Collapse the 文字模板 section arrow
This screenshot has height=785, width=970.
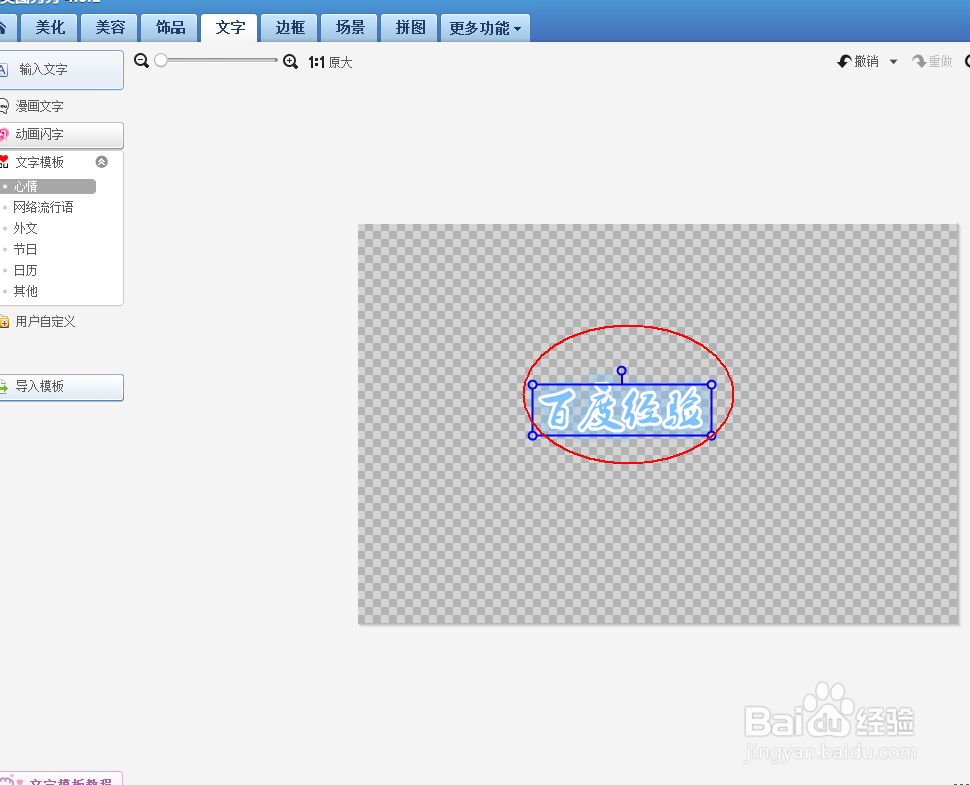[x=101, y=162]
